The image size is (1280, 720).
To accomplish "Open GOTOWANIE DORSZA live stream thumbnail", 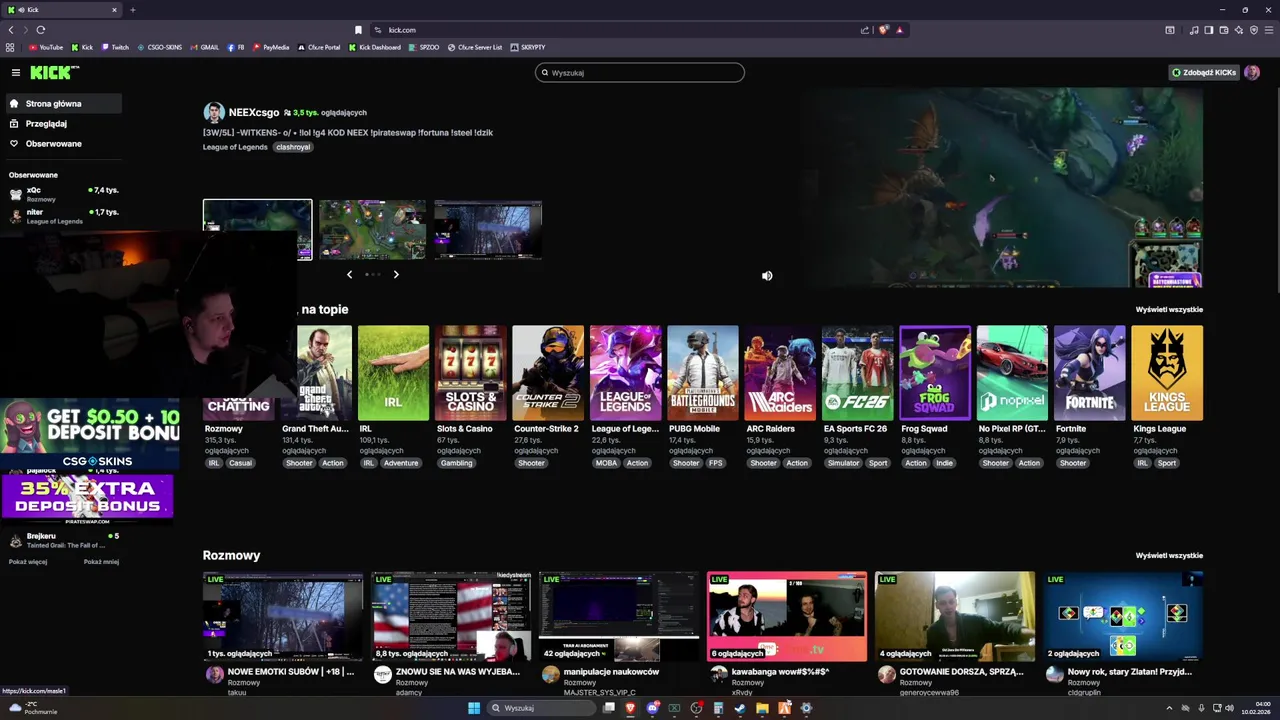I will [955, 617].
